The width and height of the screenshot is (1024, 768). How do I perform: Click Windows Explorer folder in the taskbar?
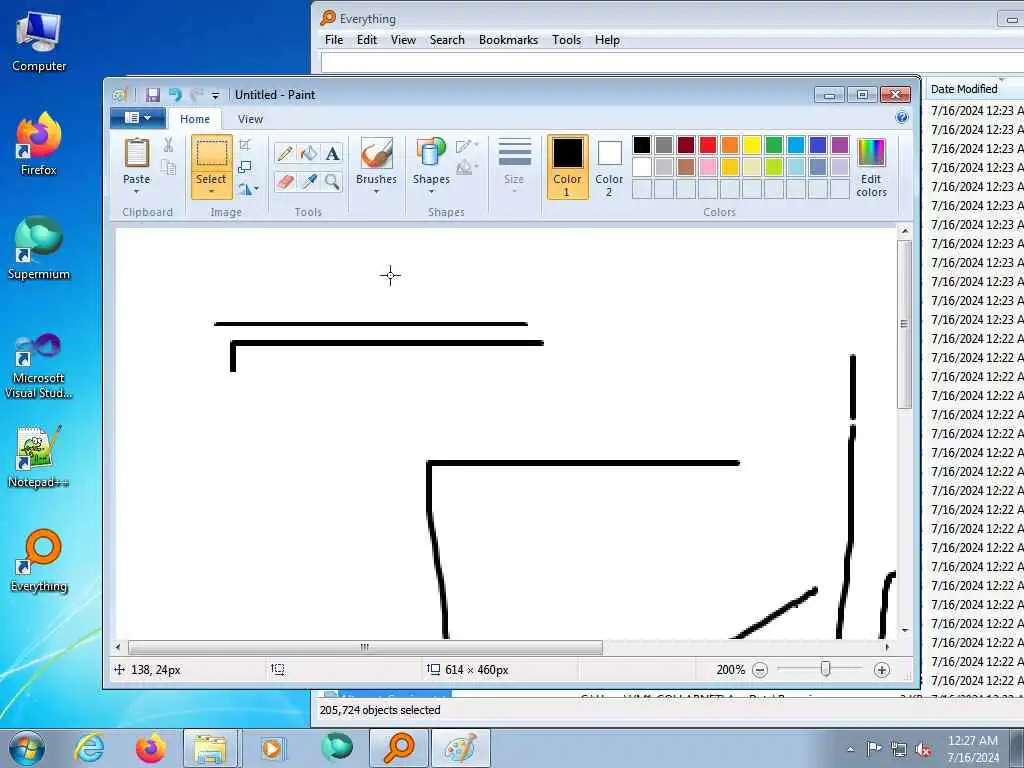pyautogui.click(x=210, y=748)
